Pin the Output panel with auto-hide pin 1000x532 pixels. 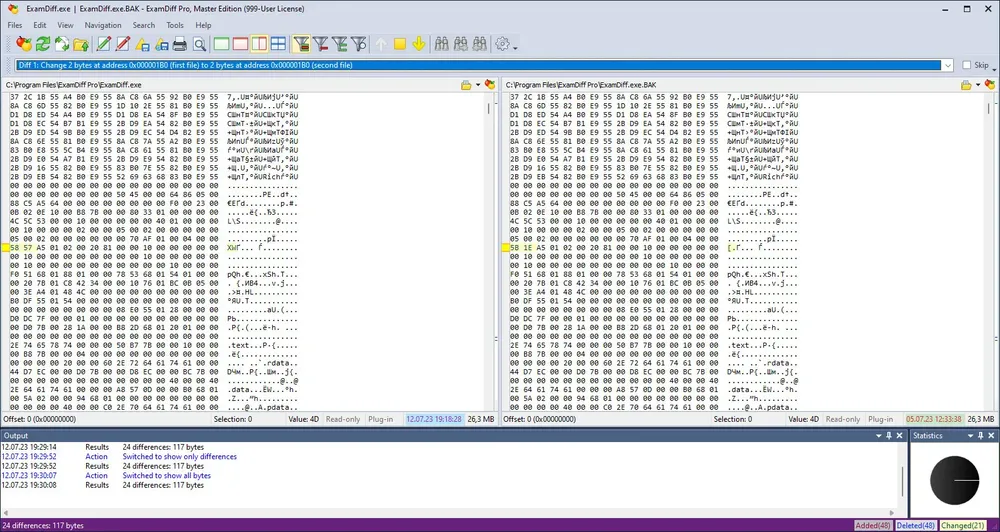tap(888, 436)
